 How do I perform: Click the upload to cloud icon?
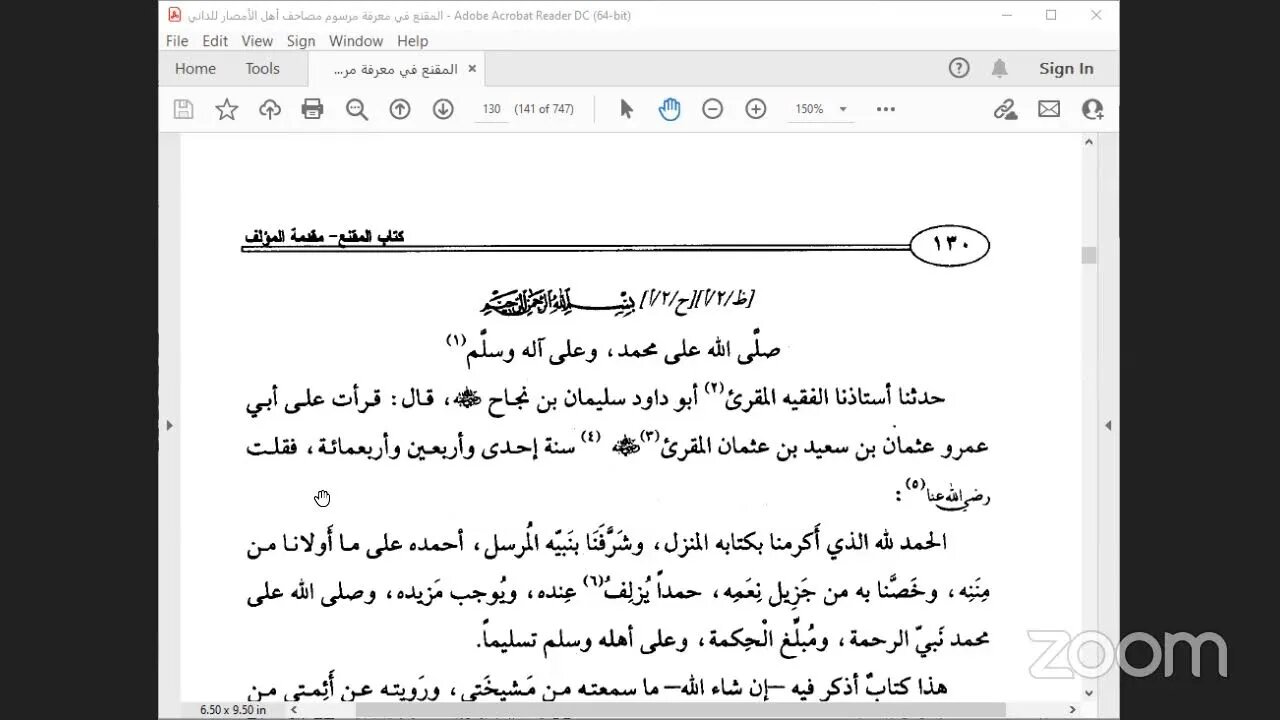pyautogui.click(x=270, y=109)
